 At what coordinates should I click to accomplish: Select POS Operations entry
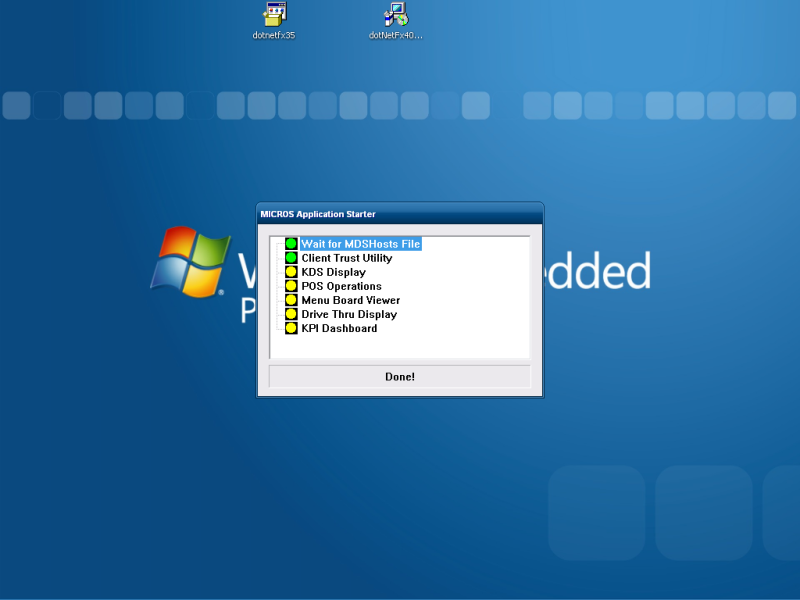click(341, 286)
